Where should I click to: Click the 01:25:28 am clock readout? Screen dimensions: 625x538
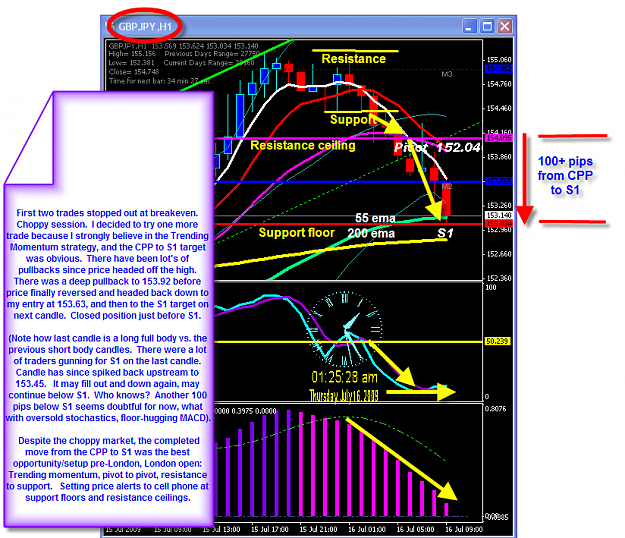344,377
